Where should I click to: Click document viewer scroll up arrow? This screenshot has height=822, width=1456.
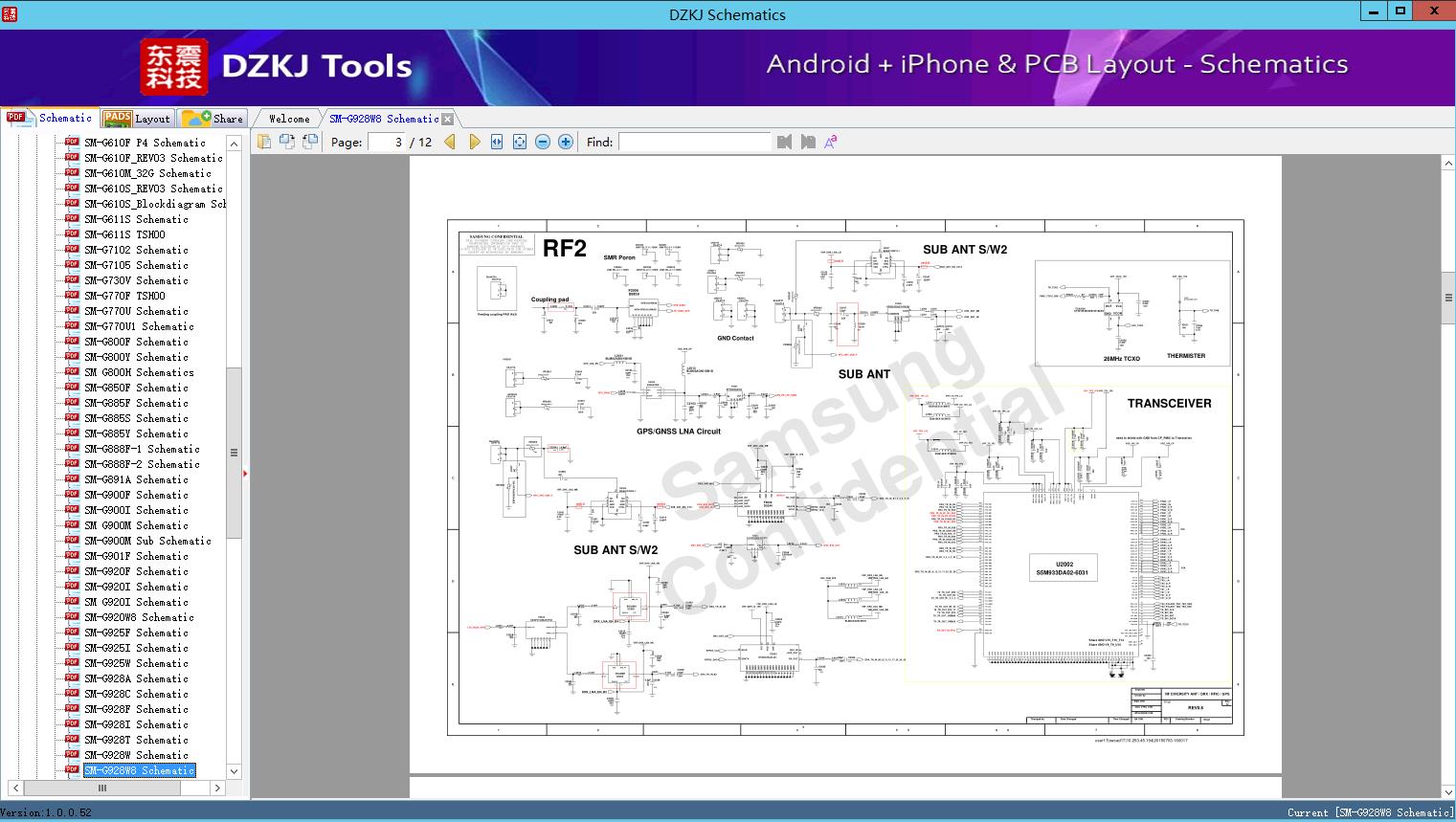tap(1448, 165)
